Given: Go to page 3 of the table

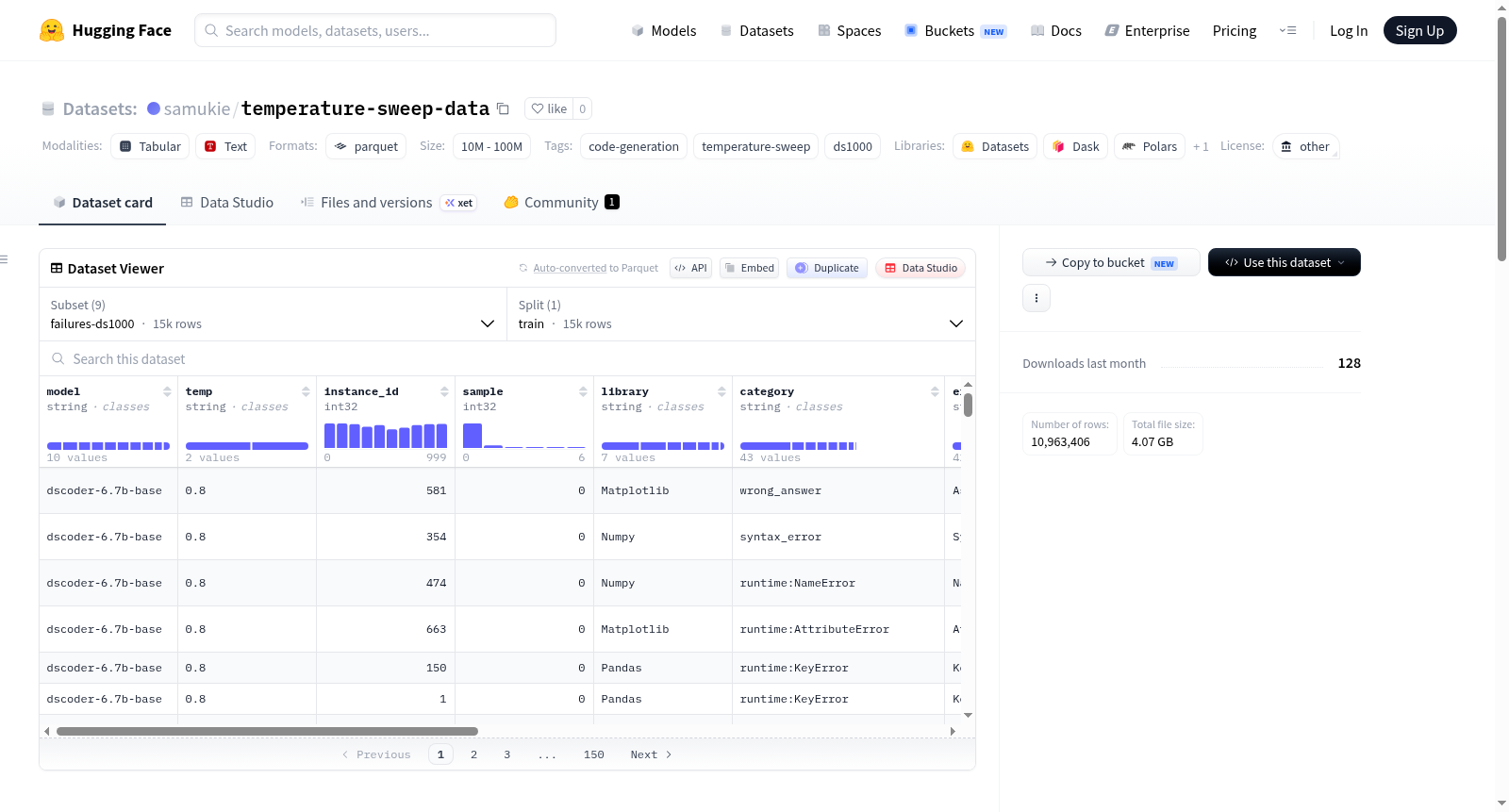Looking at the screenshot, I should (x=506, y=754).
